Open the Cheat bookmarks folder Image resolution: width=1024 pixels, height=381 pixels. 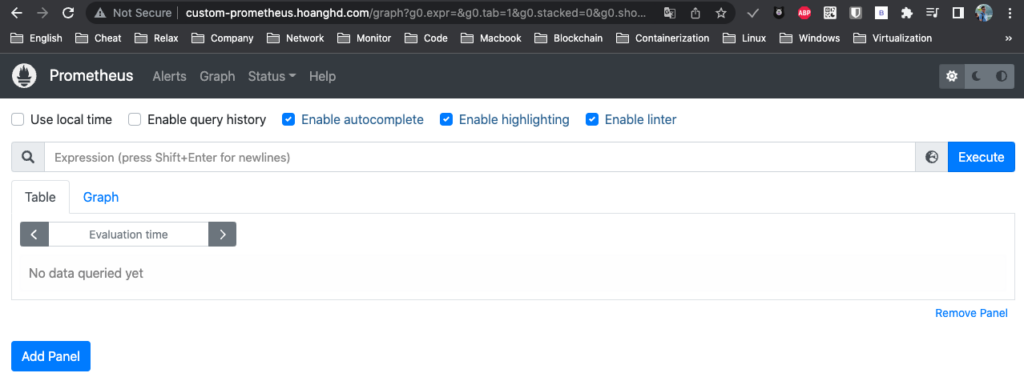coord(99,39)
